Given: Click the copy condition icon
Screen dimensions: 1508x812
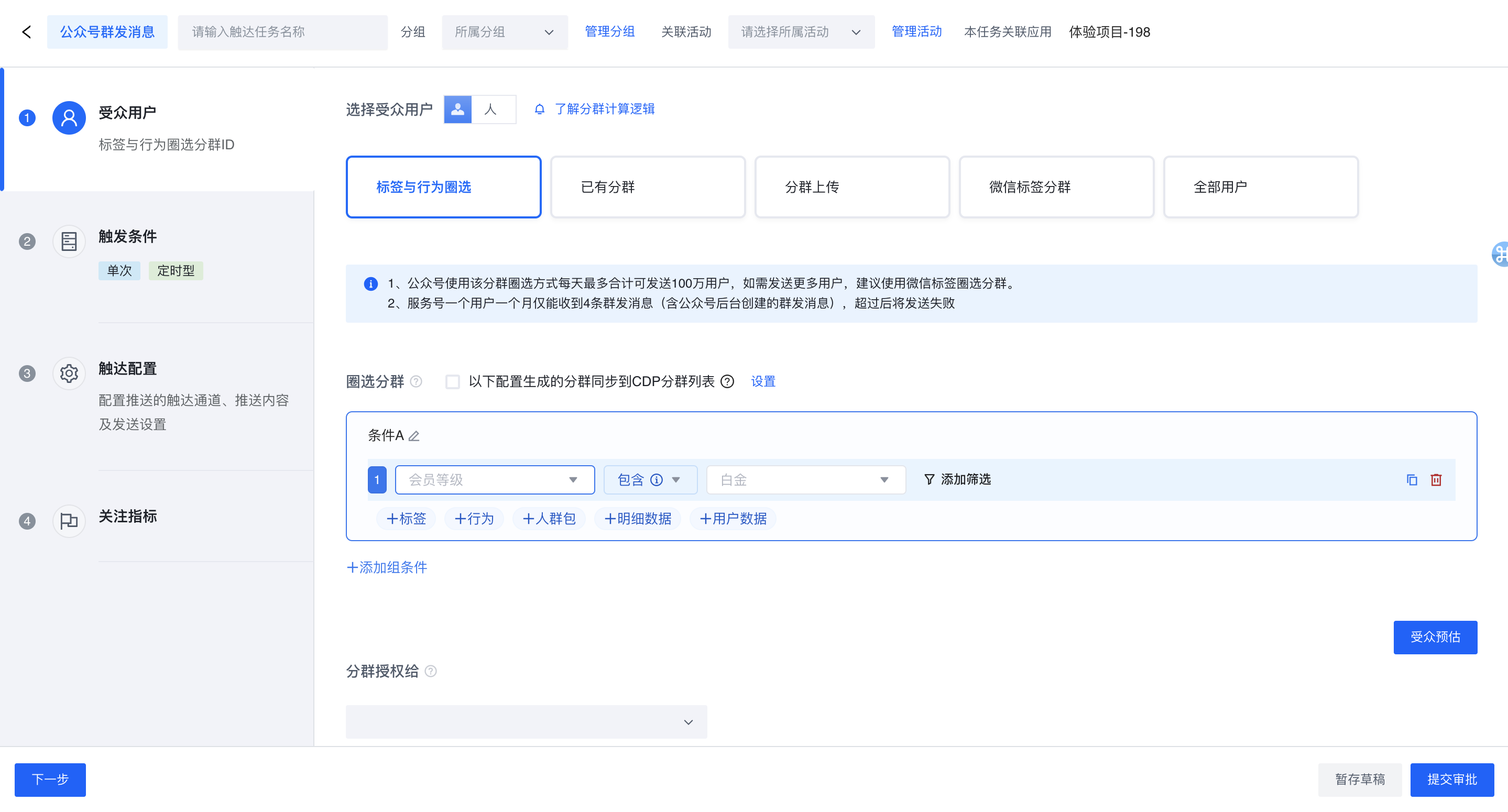Looking at the screenshot, I should click(x=1412, y=480).
